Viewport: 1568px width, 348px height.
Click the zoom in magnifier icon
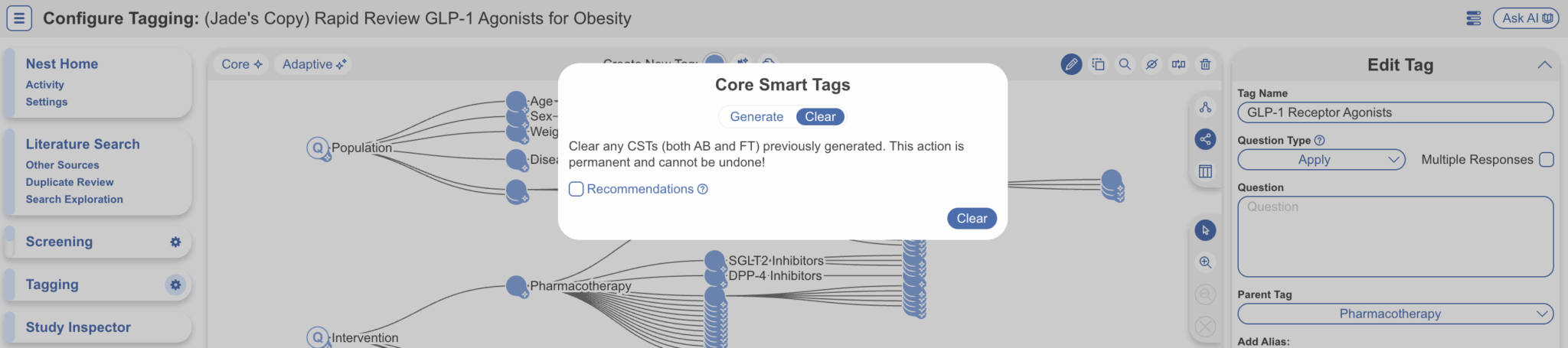[1205, 262]
